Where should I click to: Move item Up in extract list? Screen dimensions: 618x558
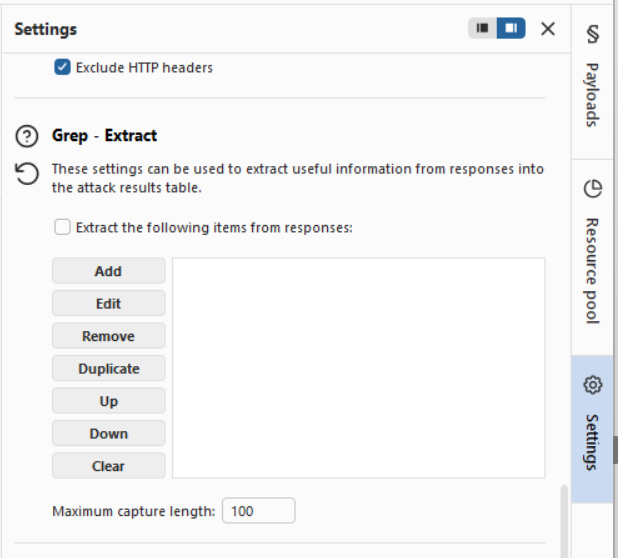coord(108,401)
